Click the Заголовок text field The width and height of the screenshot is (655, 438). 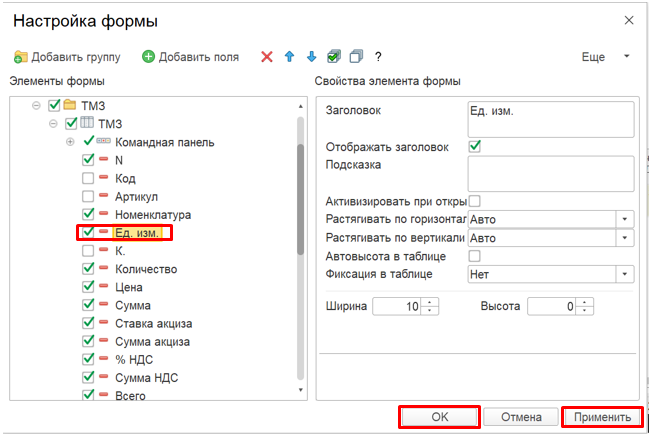(x=551, y=119)
